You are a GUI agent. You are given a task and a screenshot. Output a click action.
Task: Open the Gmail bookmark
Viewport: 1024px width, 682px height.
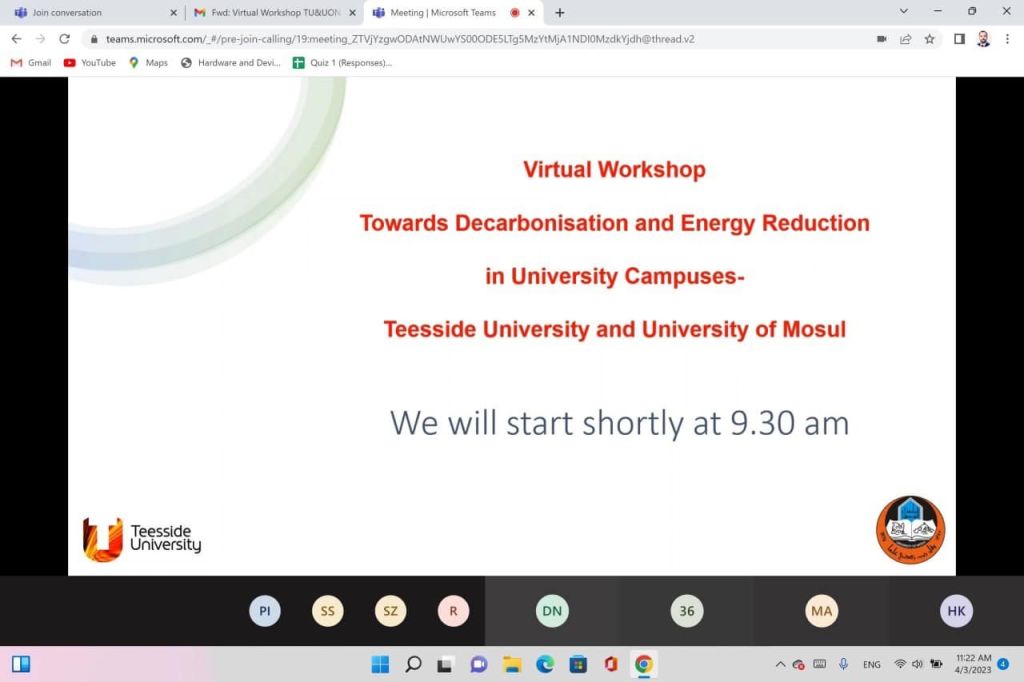coord(31,62)
